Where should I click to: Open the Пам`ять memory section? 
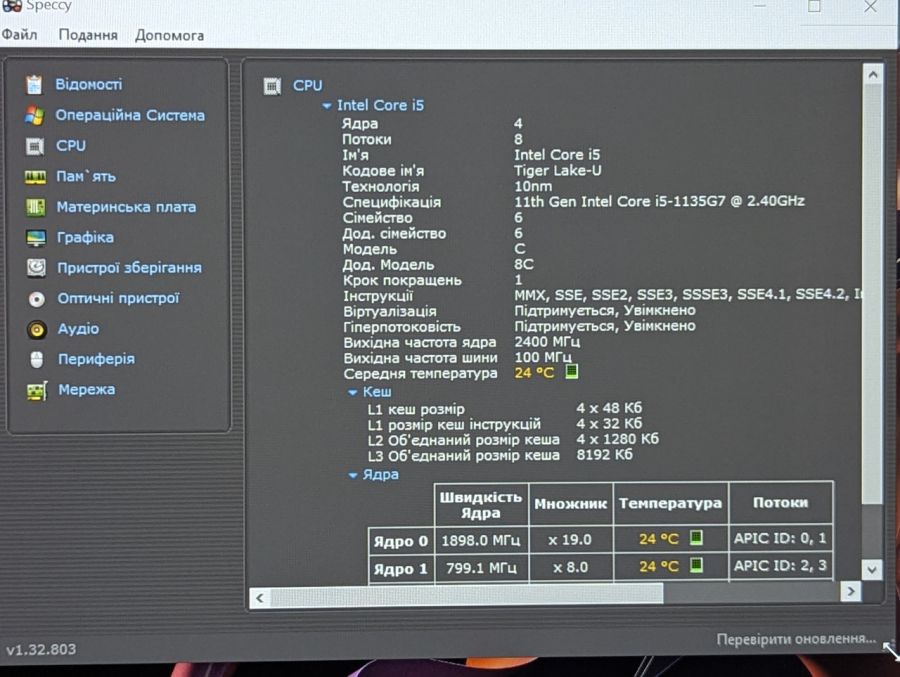click(86, 176)
